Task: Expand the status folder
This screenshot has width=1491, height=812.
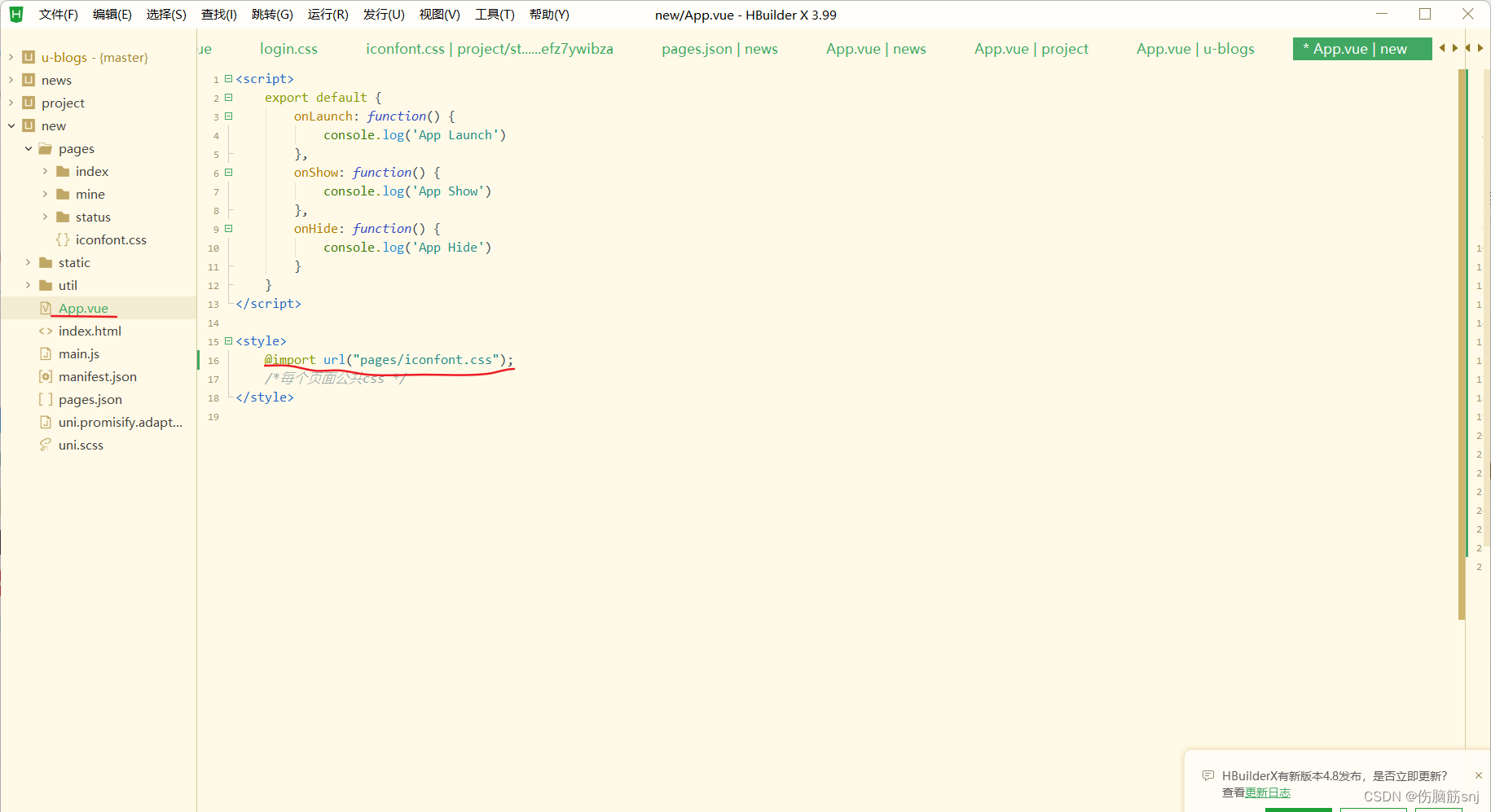Action: tap(45, 217)
